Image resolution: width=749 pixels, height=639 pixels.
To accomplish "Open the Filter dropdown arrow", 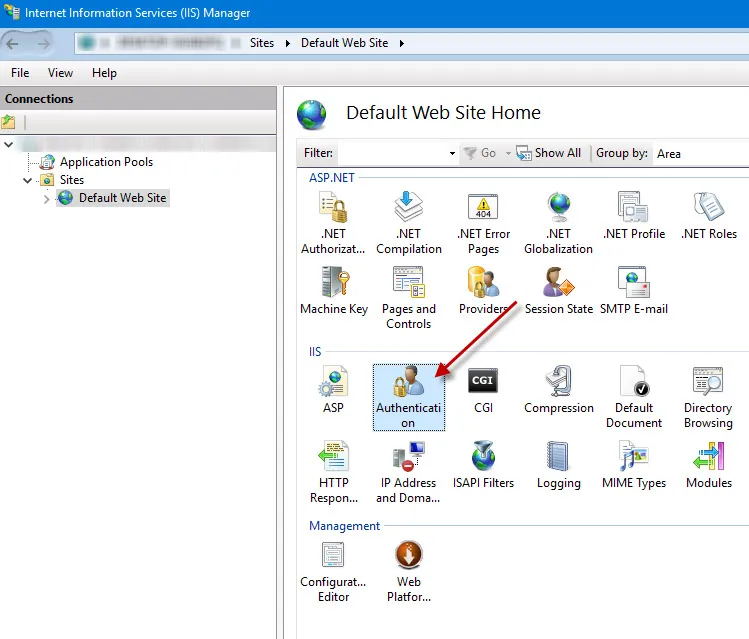I will [x=452, y=153].
